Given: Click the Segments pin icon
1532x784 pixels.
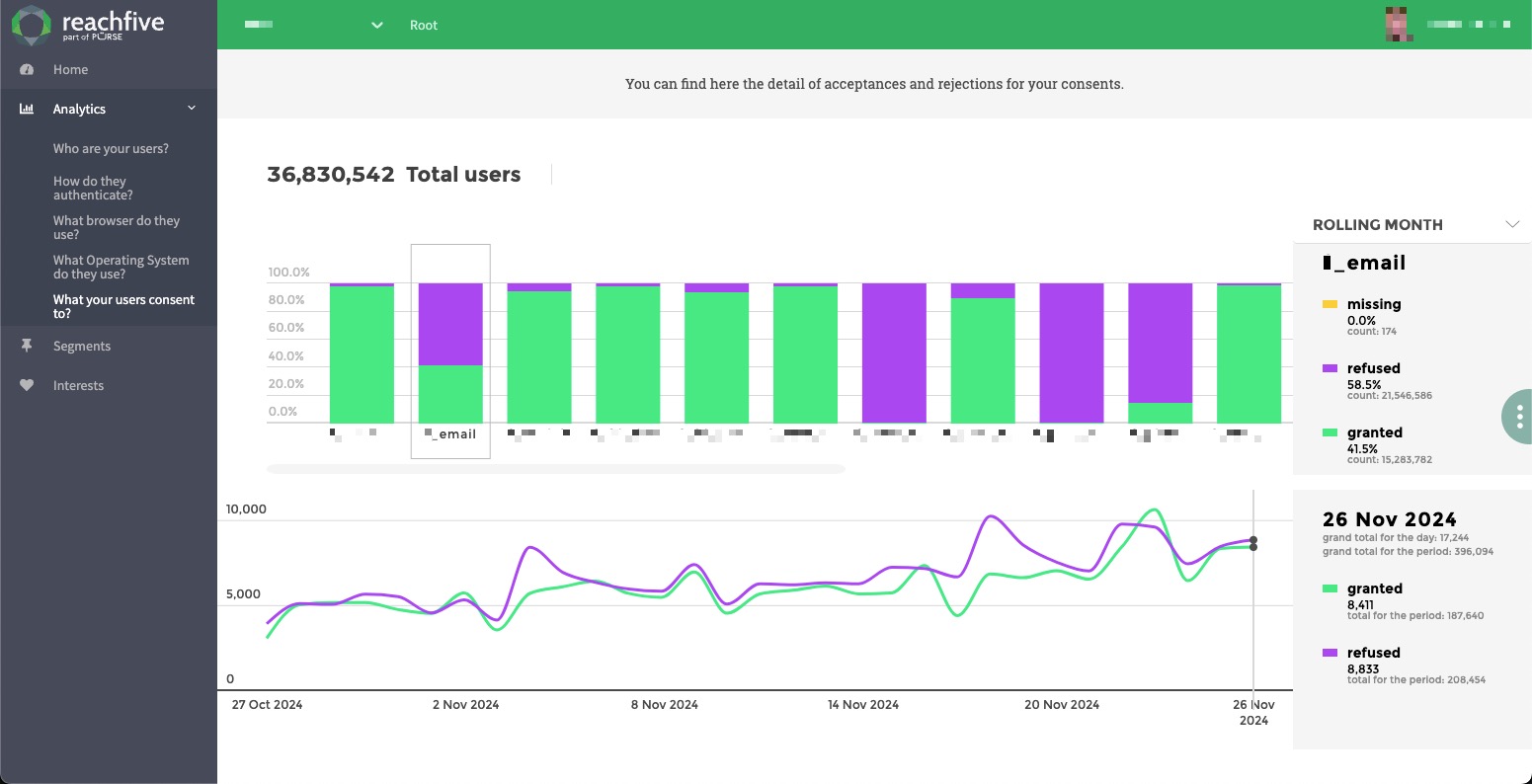Looking at the screenshot, I should (27, 346).
